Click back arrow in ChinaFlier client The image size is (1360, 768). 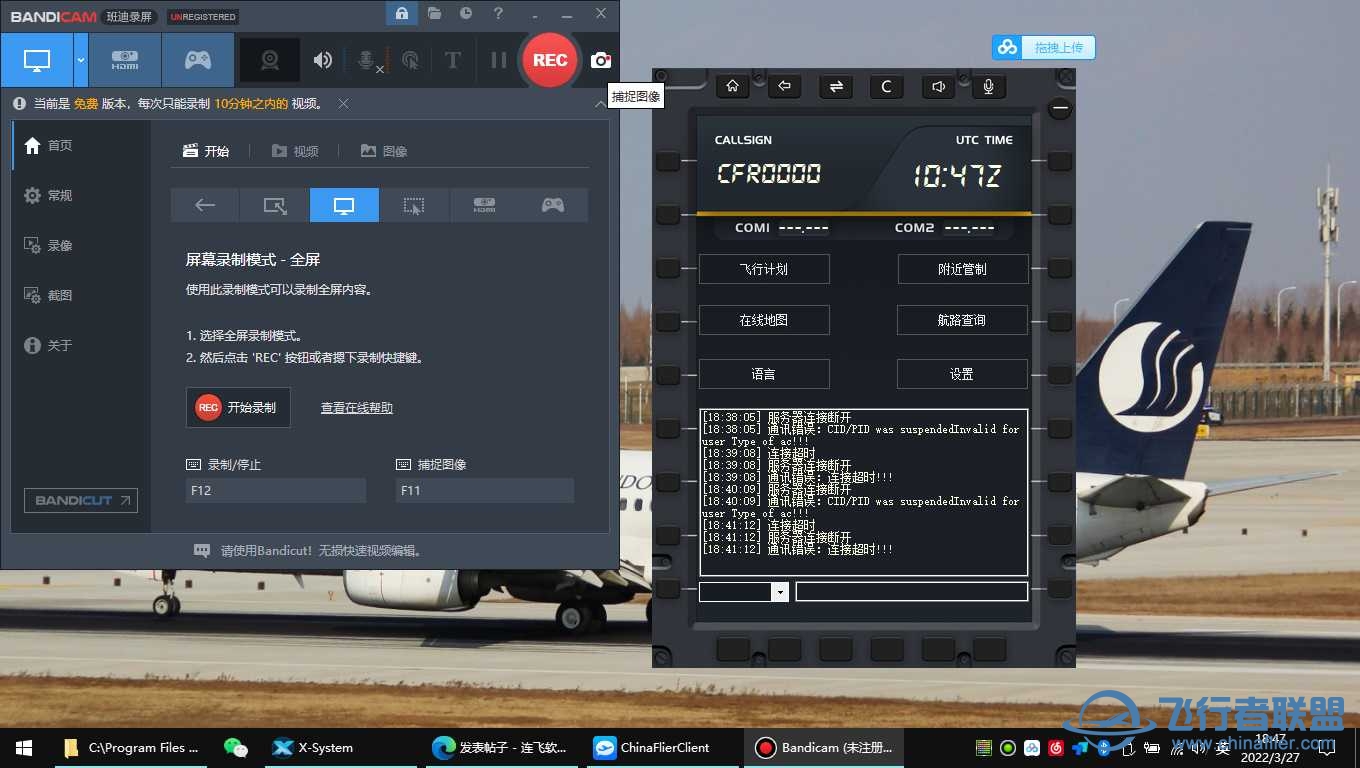pyautogui.click(x=784, y=86)
